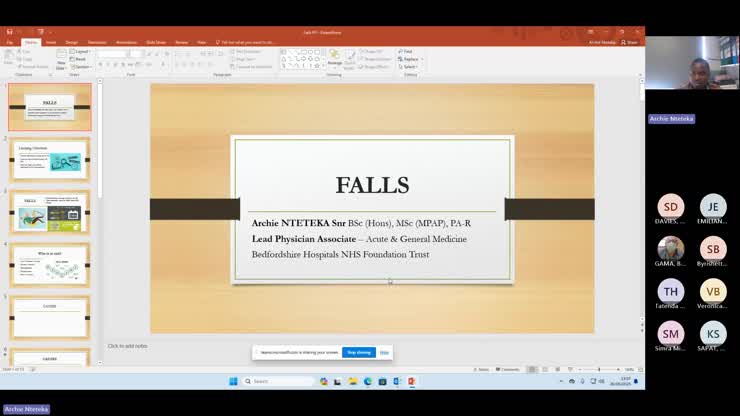Open Quick Styles in the Drawing group
Image resolution: width=740 pixels, height=416 pixels.
(350, 60)
